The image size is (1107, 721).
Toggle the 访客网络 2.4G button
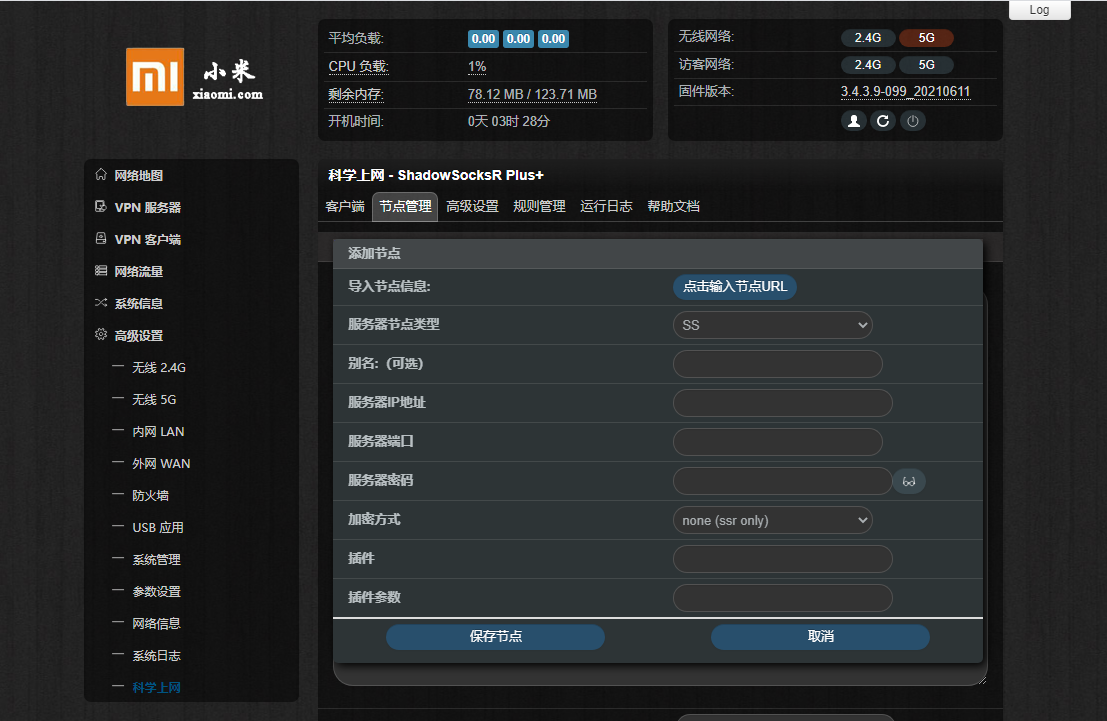click(x=867, y=65)
